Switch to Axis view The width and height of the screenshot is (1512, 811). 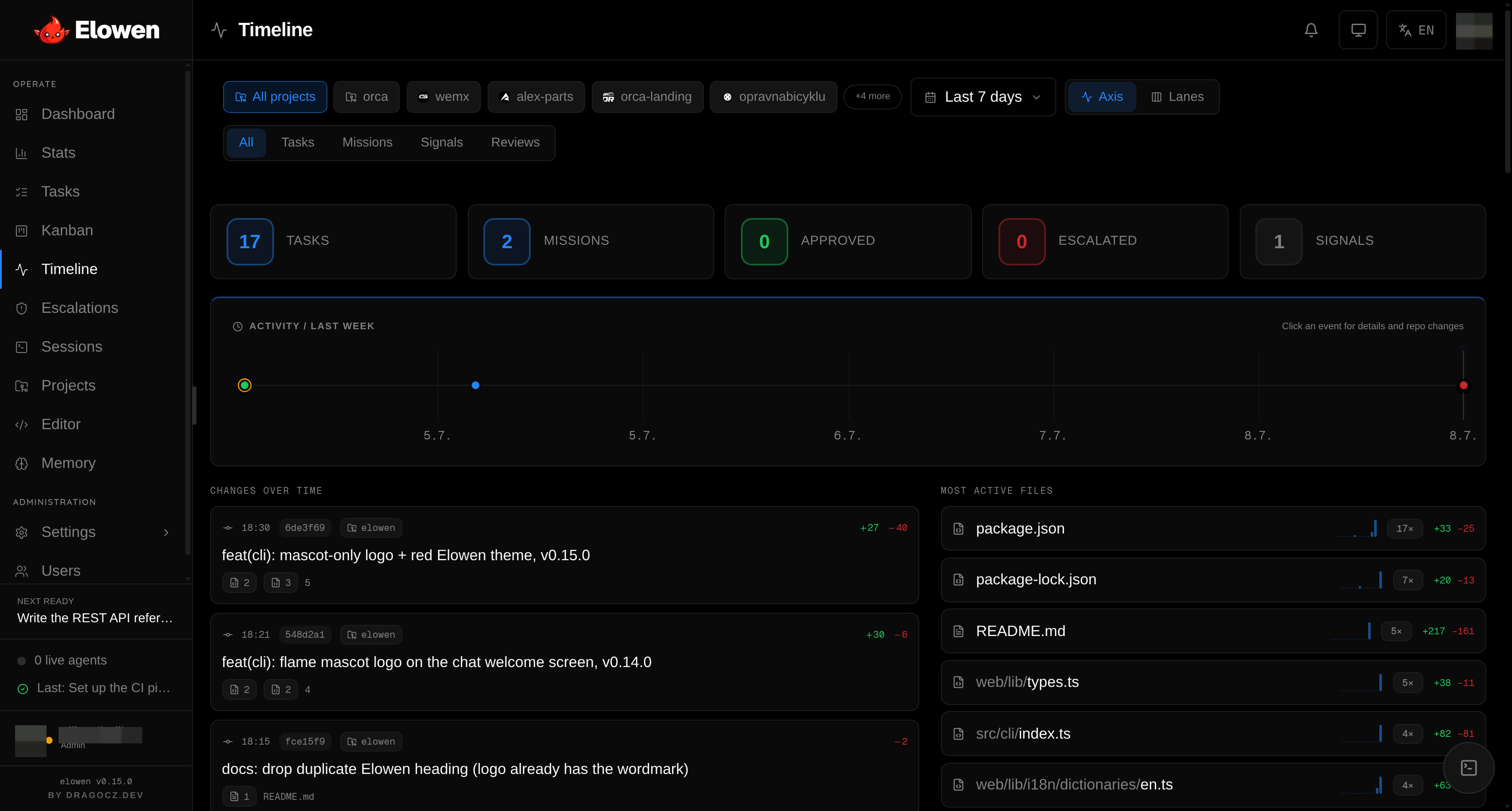[x=1102, y=97]
